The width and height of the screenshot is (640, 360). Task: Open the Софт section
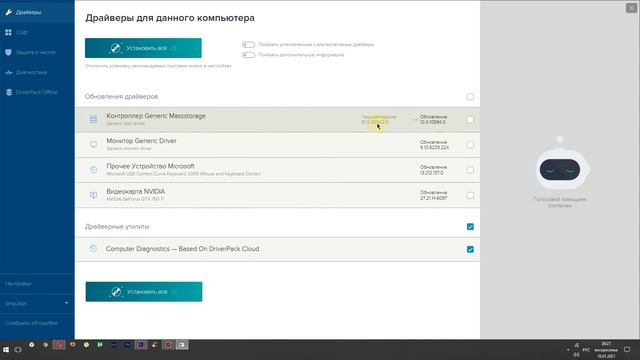point(37,32)
